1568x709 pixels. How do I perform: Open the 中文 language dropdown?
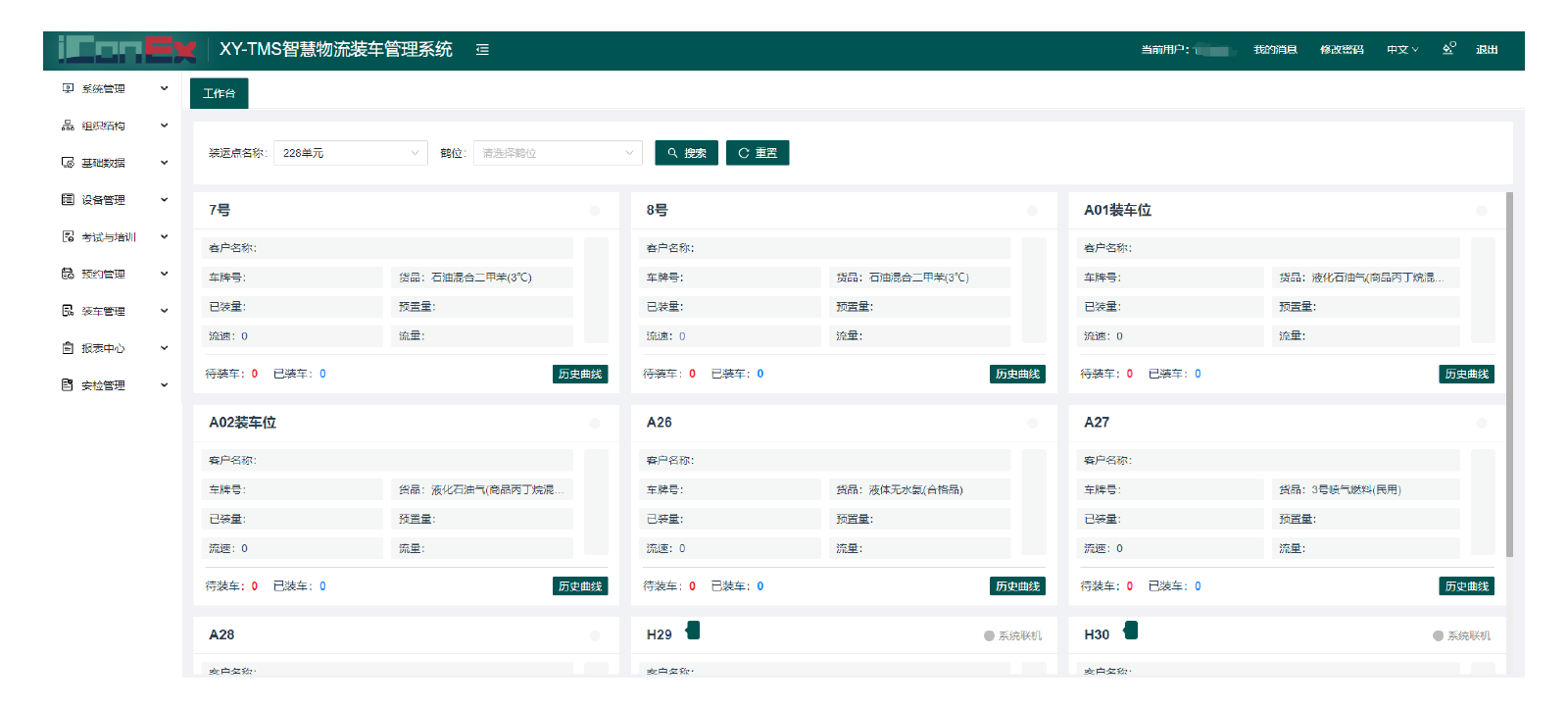pyautogui.click(x=1402, y=50)
